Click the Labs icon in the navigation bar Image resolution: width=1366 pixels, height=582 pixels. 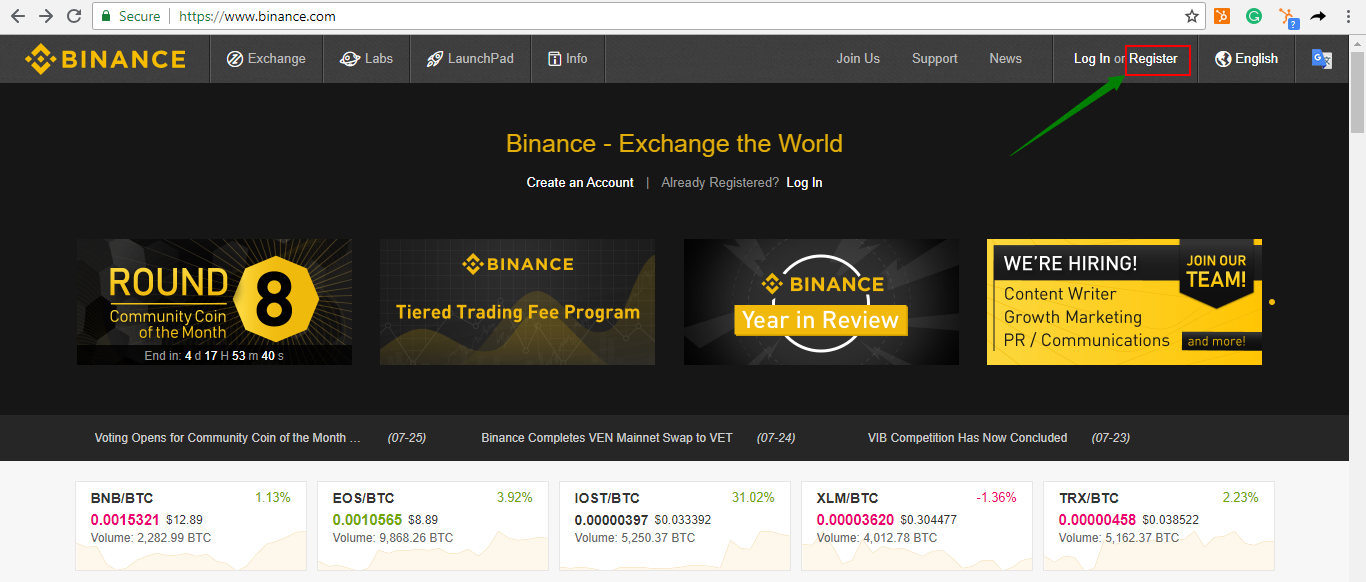pyautogui.click(x=350, y=59)
